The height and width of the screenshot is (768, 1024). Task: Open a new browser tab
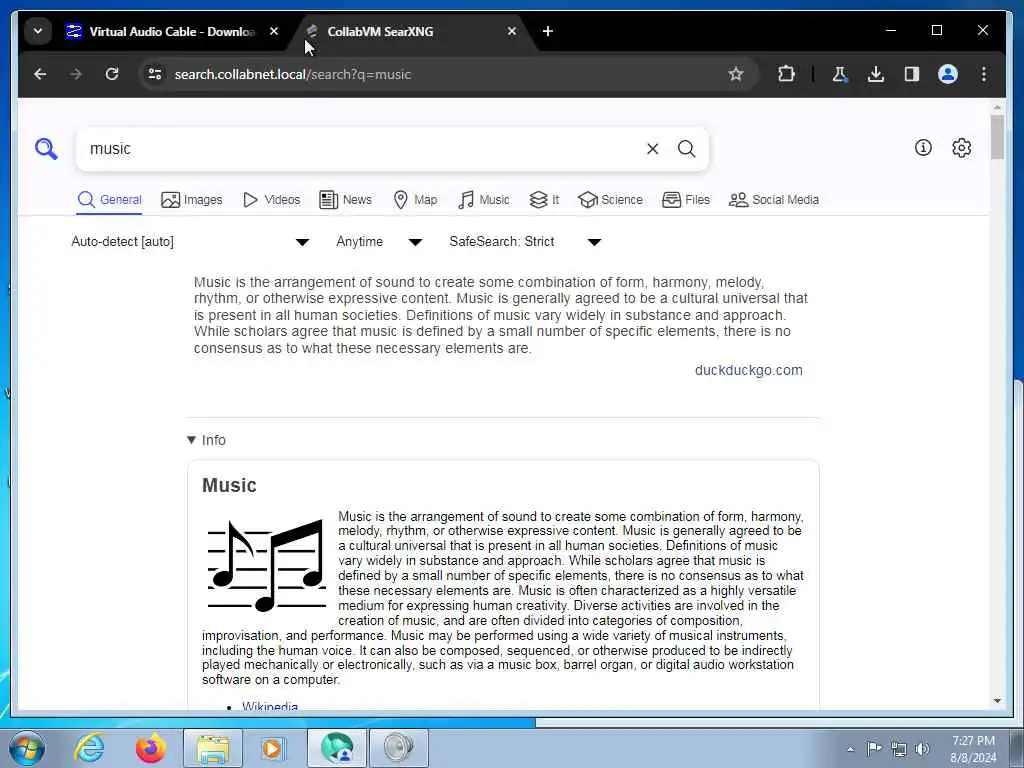click(x=548, y=31)
